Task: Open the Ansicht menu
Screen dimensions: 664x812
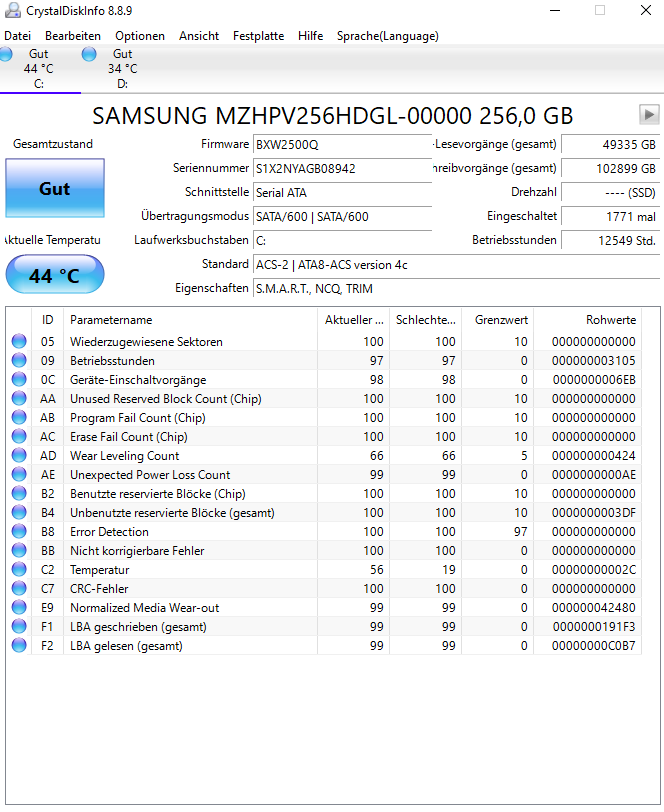Action: [199, 36]
